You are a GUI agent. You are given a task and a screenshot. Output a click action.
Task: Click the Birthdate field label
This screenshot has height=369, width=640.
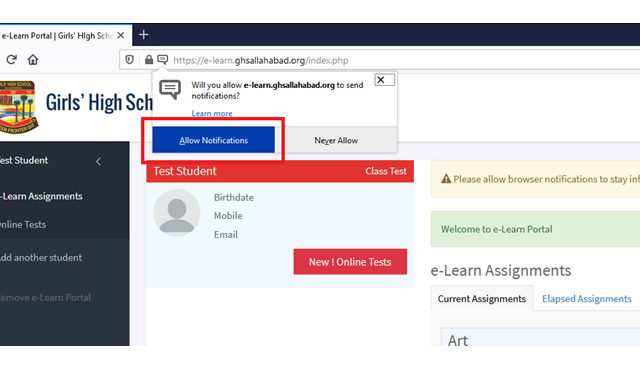(233, 197)
